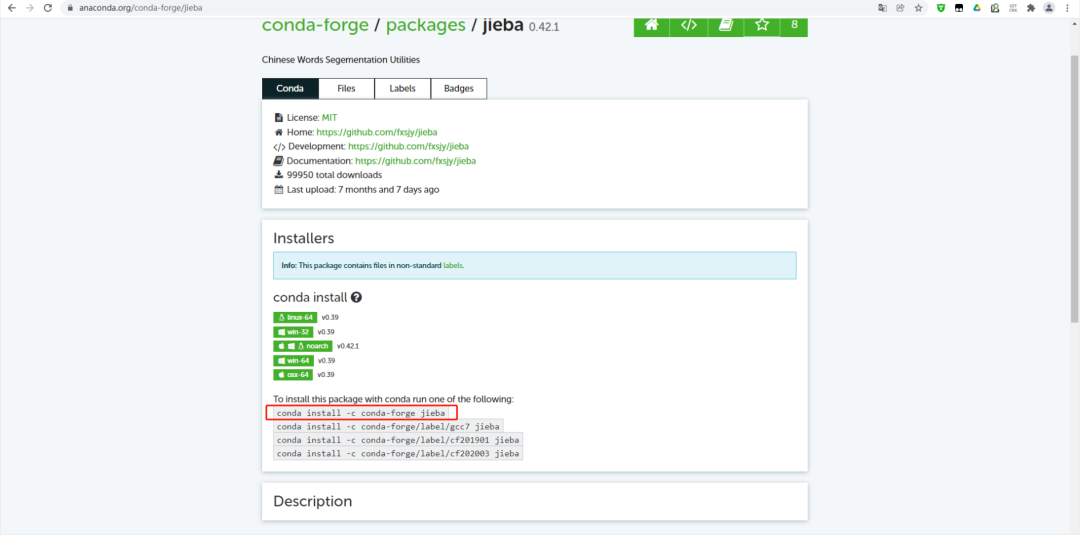
Task: Open the development code brackets icon
Action: (689, 25)
